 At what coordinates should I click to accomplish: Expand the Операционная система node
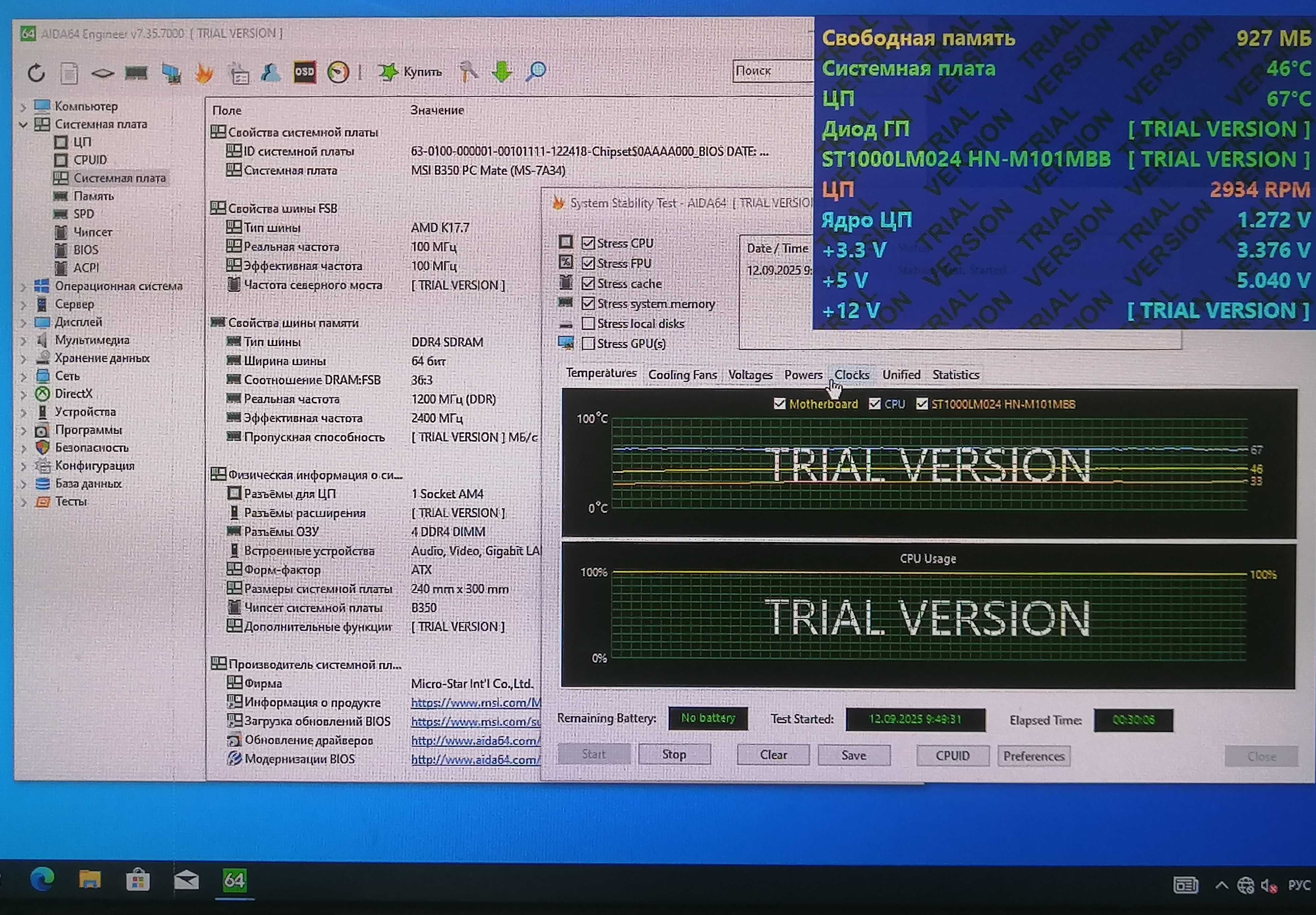pyautogui.click(x=23, y=286)
